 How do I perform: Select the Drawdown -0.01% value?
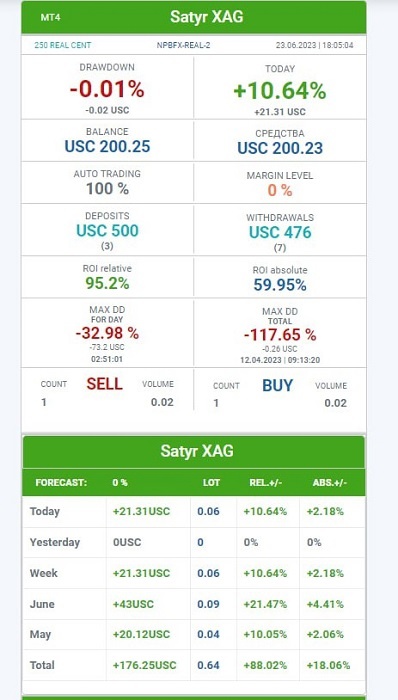pyautogui.click(x=107, y=89)
